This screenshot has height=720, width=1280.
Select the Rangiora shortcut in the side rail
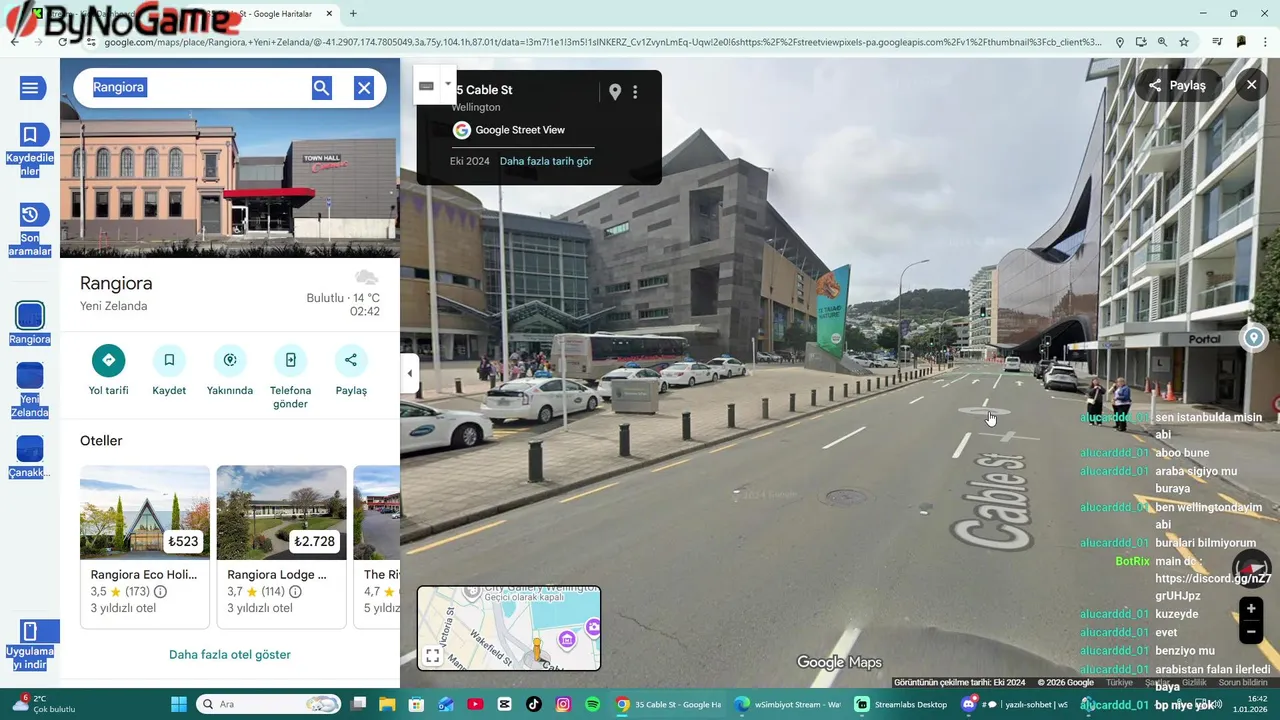click(x=30, y=325)
